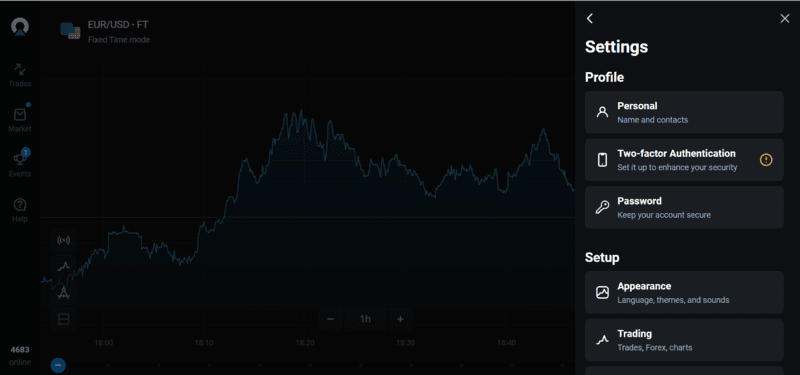Click the EUR/USD asset icon
The image size is (800, 375).
(x=70, y=31)
